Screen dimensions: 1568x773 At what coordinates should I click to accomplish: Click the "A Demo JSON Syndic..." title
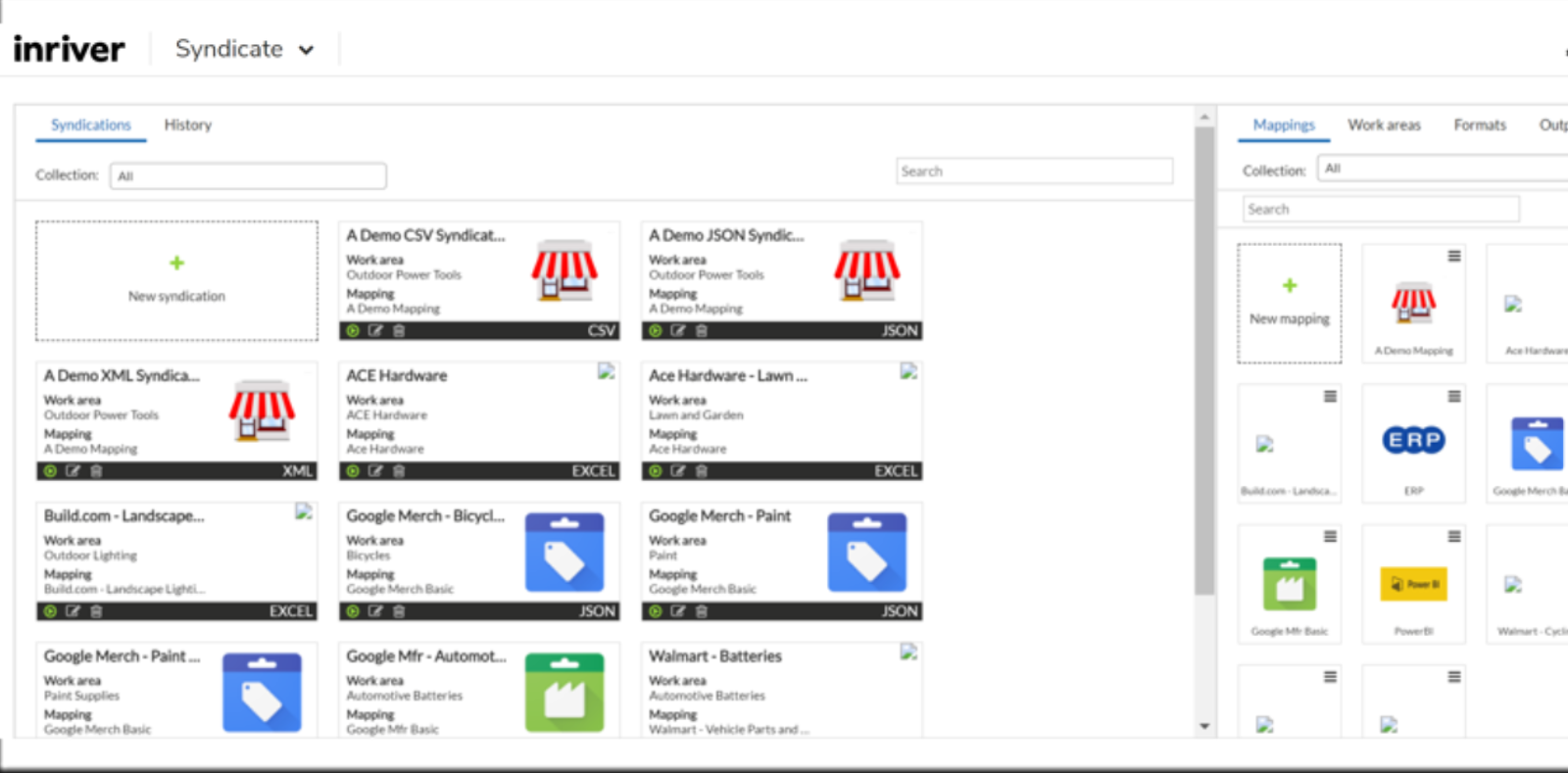pos(726,236)
